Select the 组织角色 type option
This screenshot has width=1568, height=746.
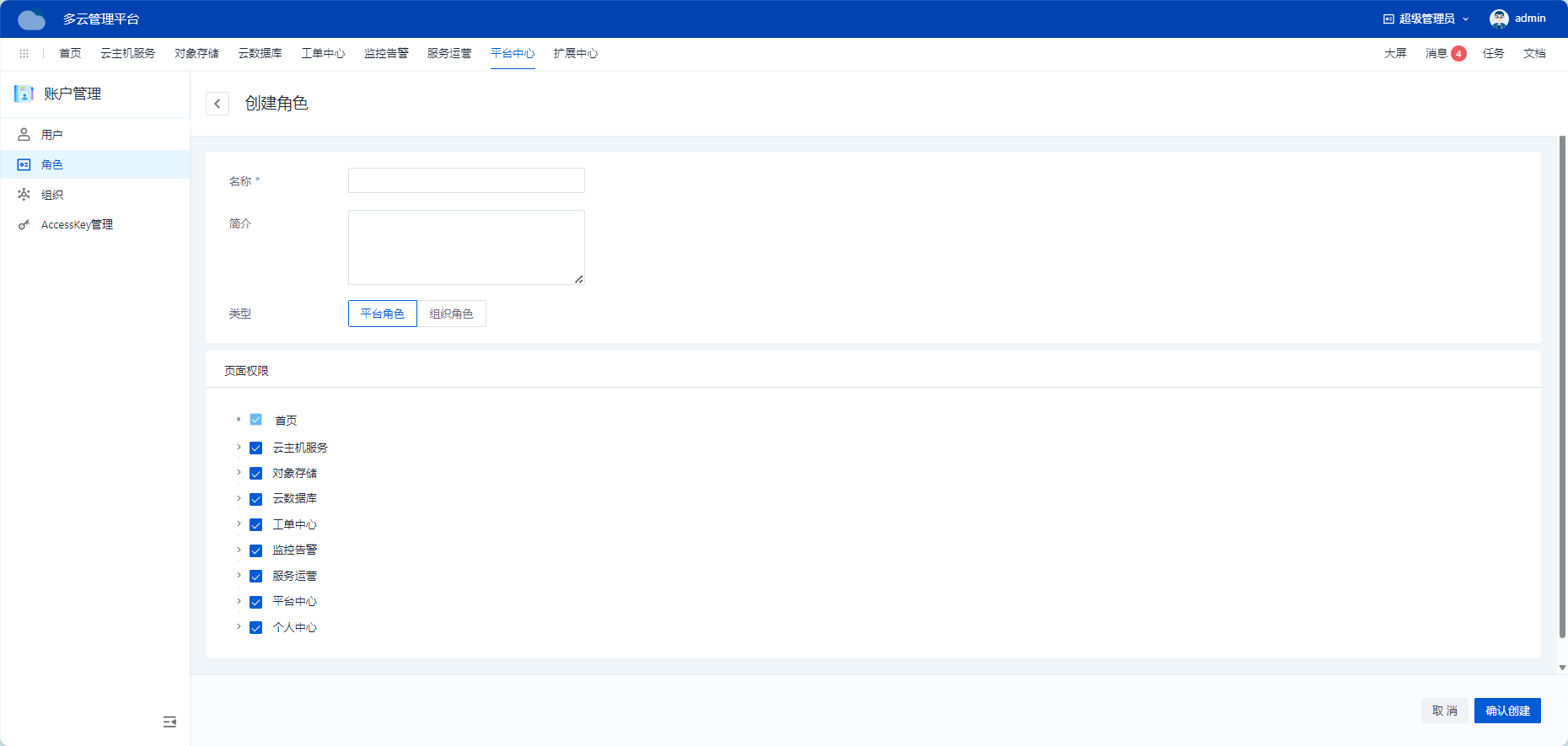tap(451, 314)
